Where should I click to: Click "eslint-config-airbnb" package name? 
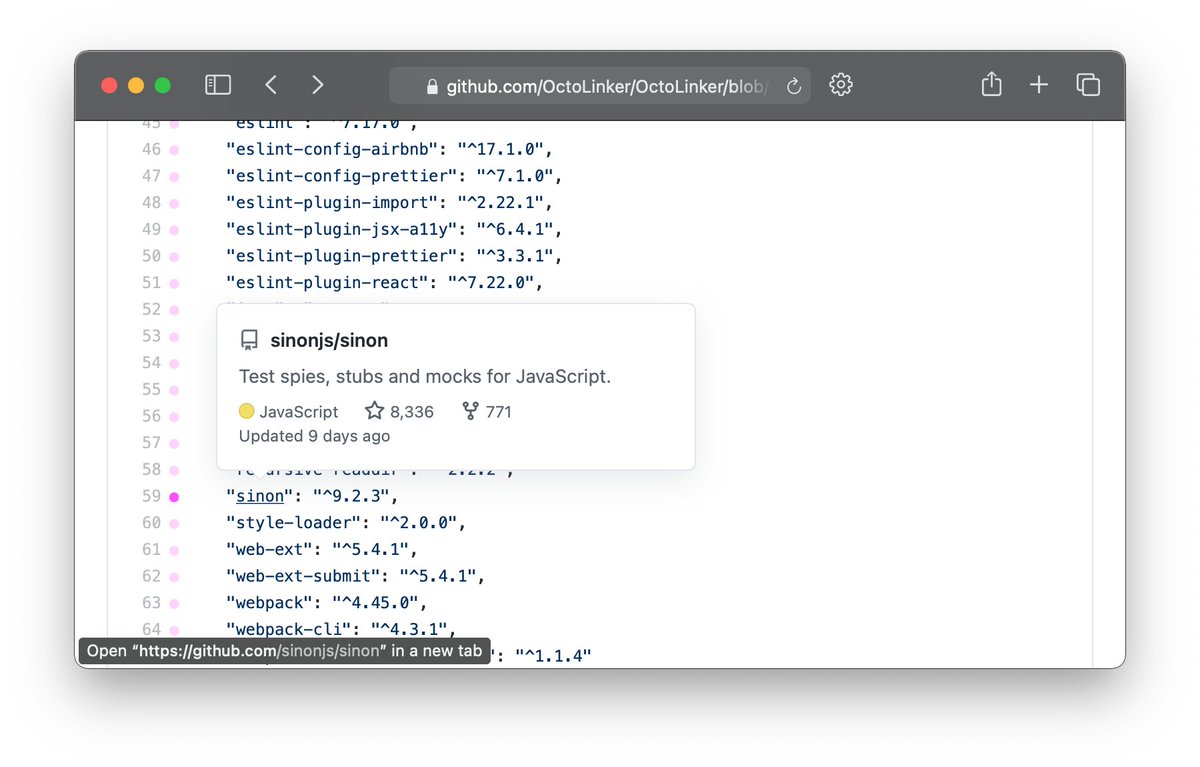coord(333,149)
